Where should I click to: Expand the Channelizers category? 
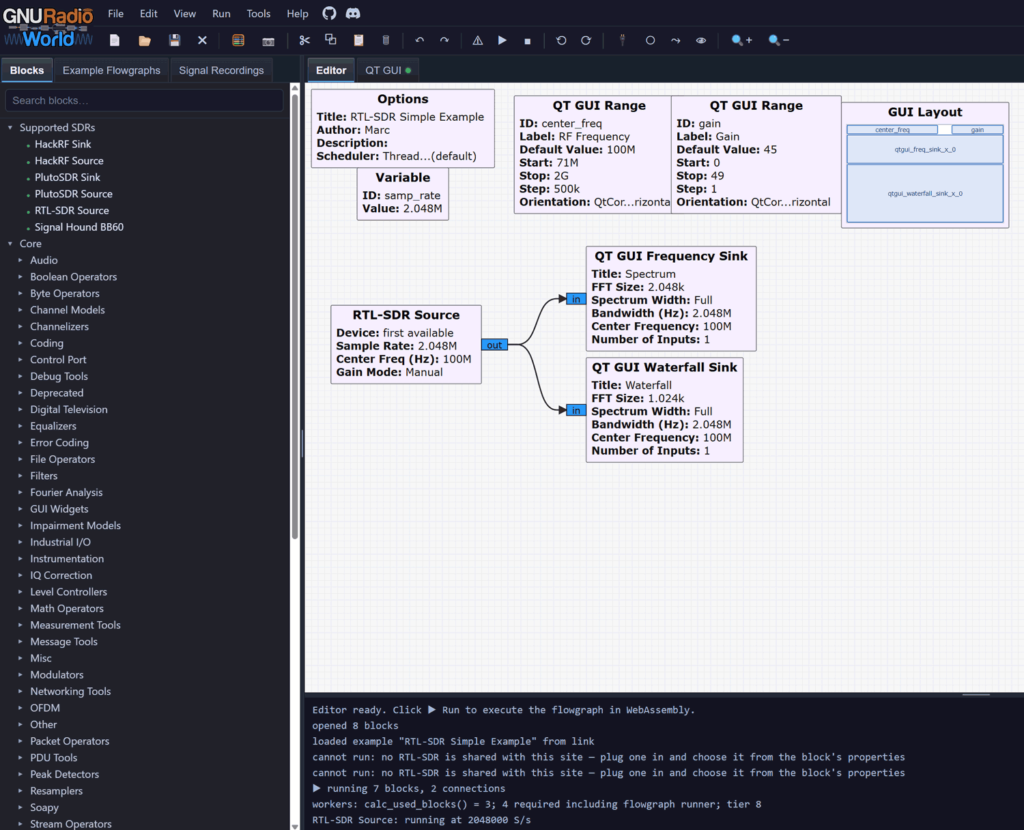pyautogui.click(x=20, y=327)
